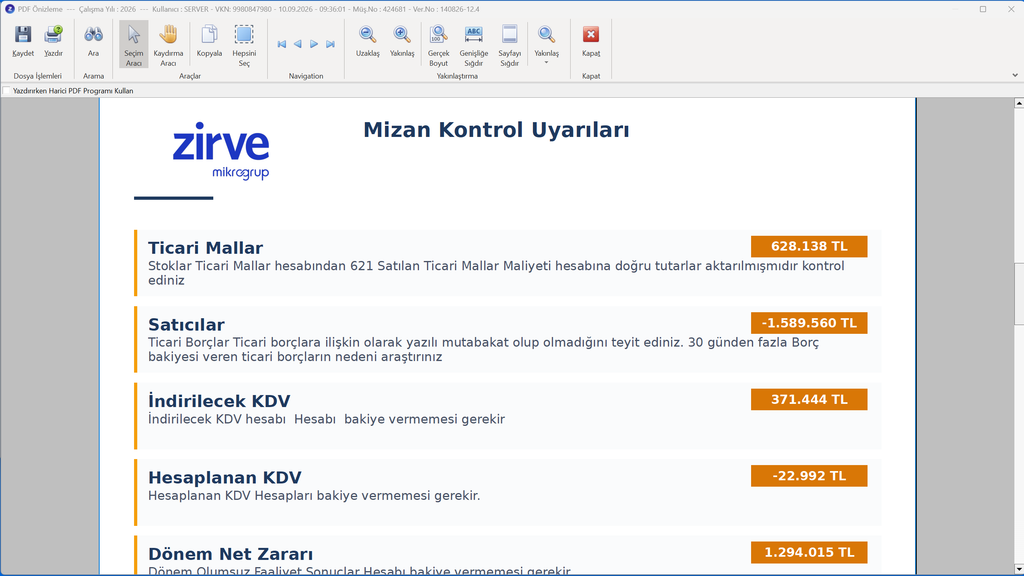The height and width of the screenshot is (576, 1024).
Task: Click the Ticari Mallar heading
Action: (205, 248)
